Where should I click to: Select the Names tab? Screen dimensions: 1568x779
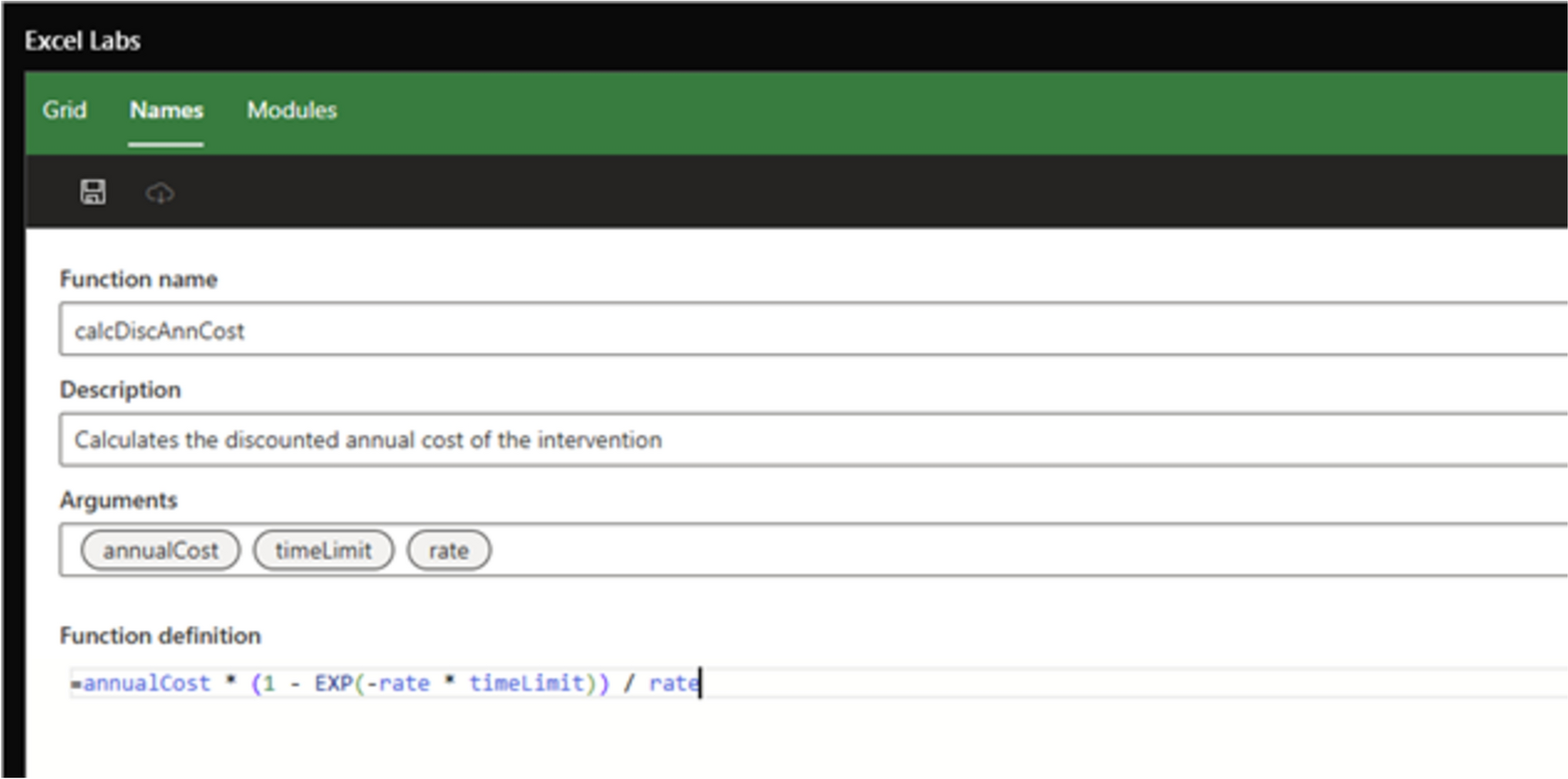[166, 110]
